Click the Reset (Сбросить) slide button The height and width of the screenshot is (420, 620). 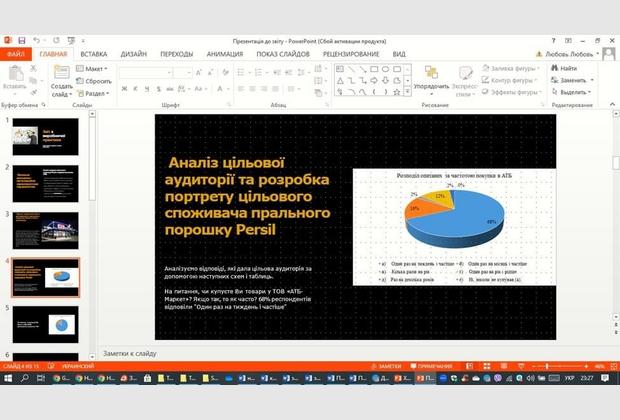click(x=94, y=81)
